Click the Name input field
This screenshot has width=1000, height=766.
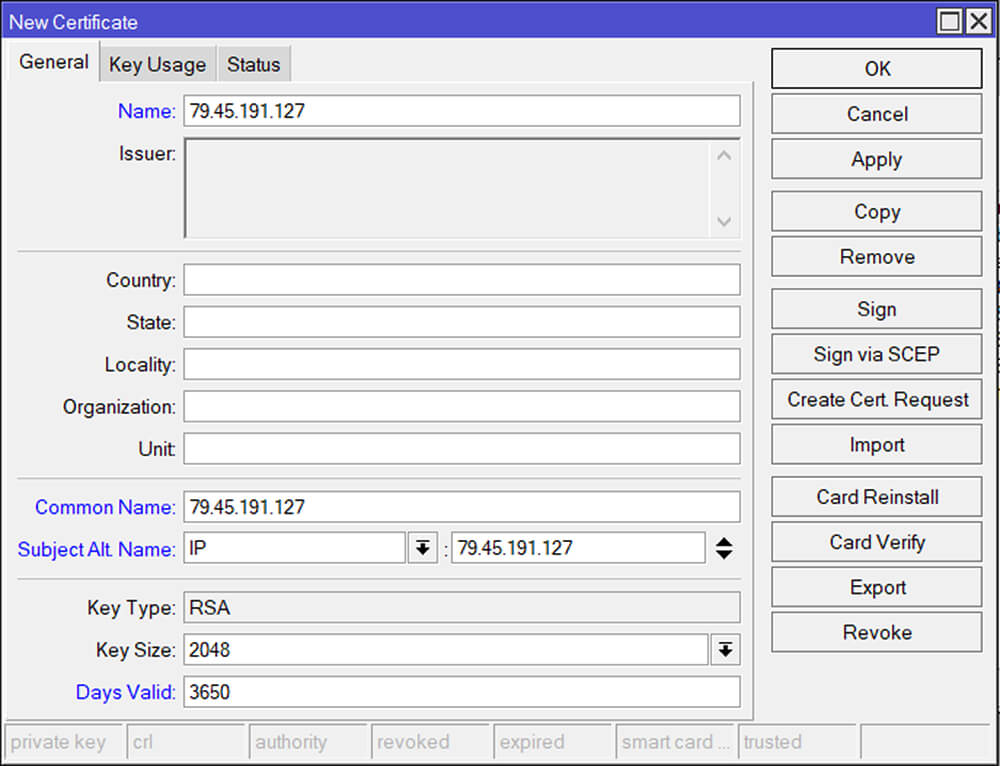click(462, 111)
